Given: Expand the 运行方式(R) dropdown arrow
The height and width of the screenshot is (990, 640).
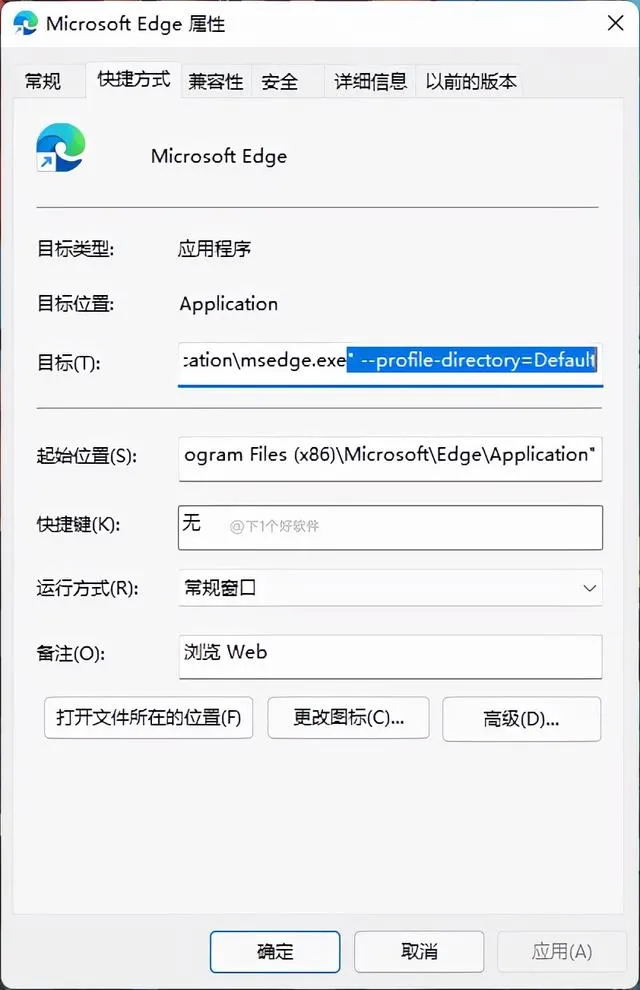Looking at the screenshot, I should 590,588.
